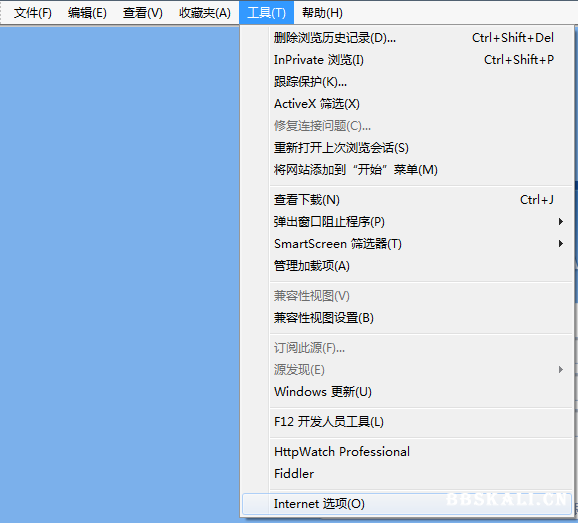
Task: Choose 跟踪保护(K) menu item
Action: (x=407, y=82)
